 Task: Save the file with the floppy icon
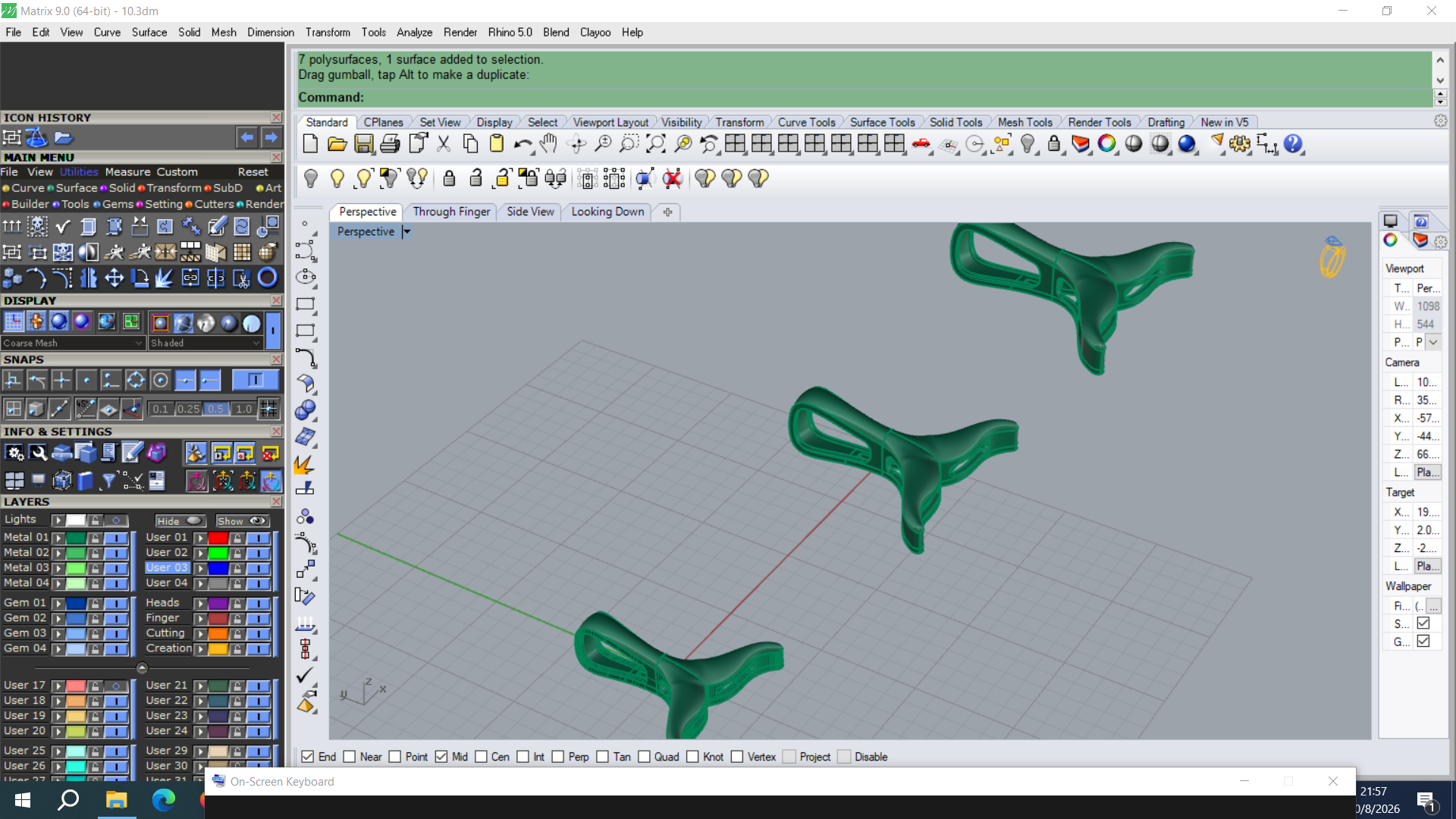pyautogui.click(x=363, y=144)
